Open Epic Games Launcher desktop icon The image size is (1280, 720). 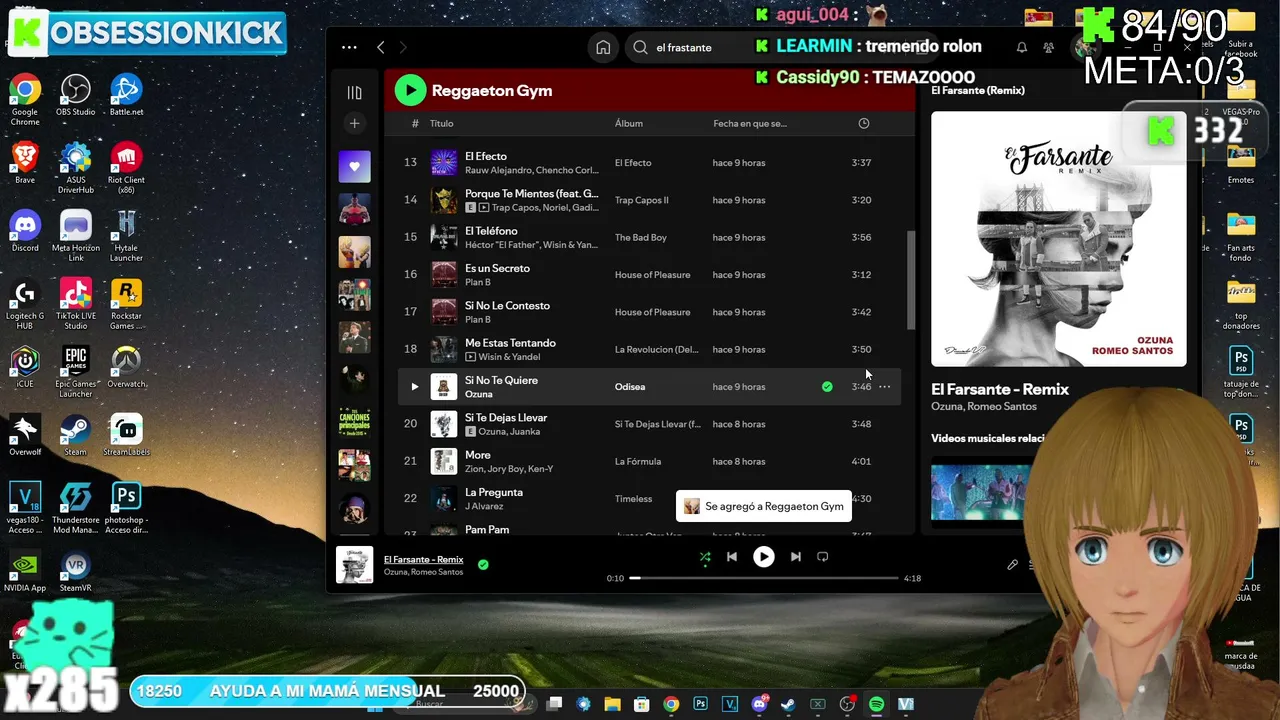(76, 372)
